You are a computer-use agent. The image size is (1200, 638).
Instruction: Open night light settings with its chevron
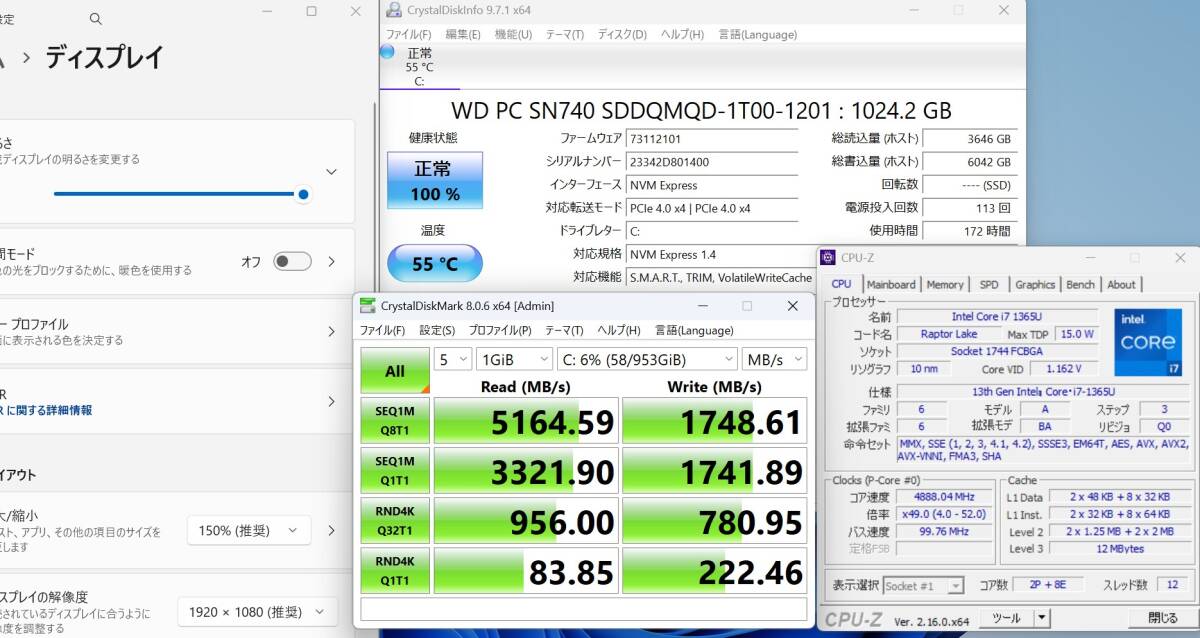coord(331,262)
